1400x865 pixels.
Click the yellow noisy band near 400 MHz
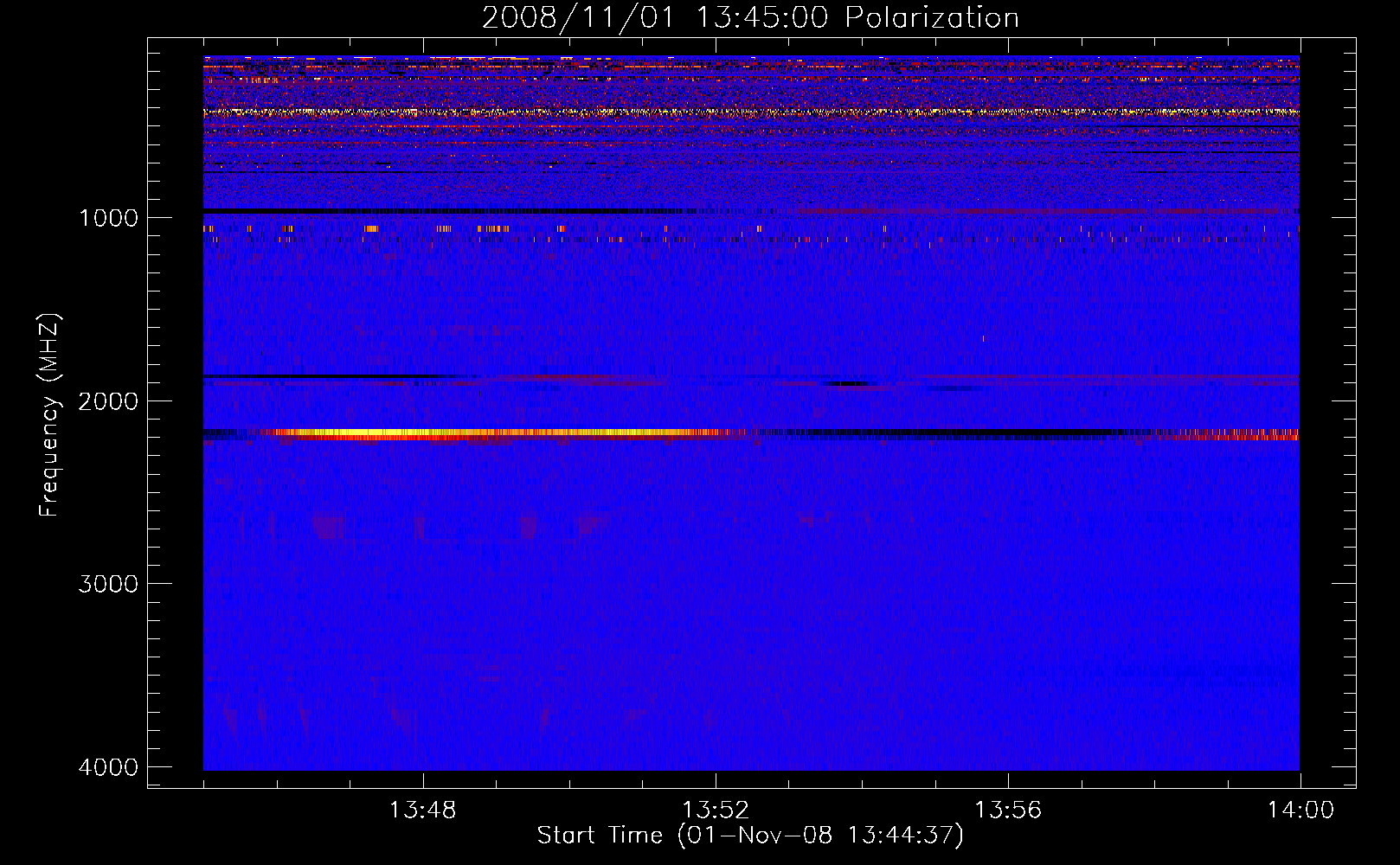tap(751, 112)
